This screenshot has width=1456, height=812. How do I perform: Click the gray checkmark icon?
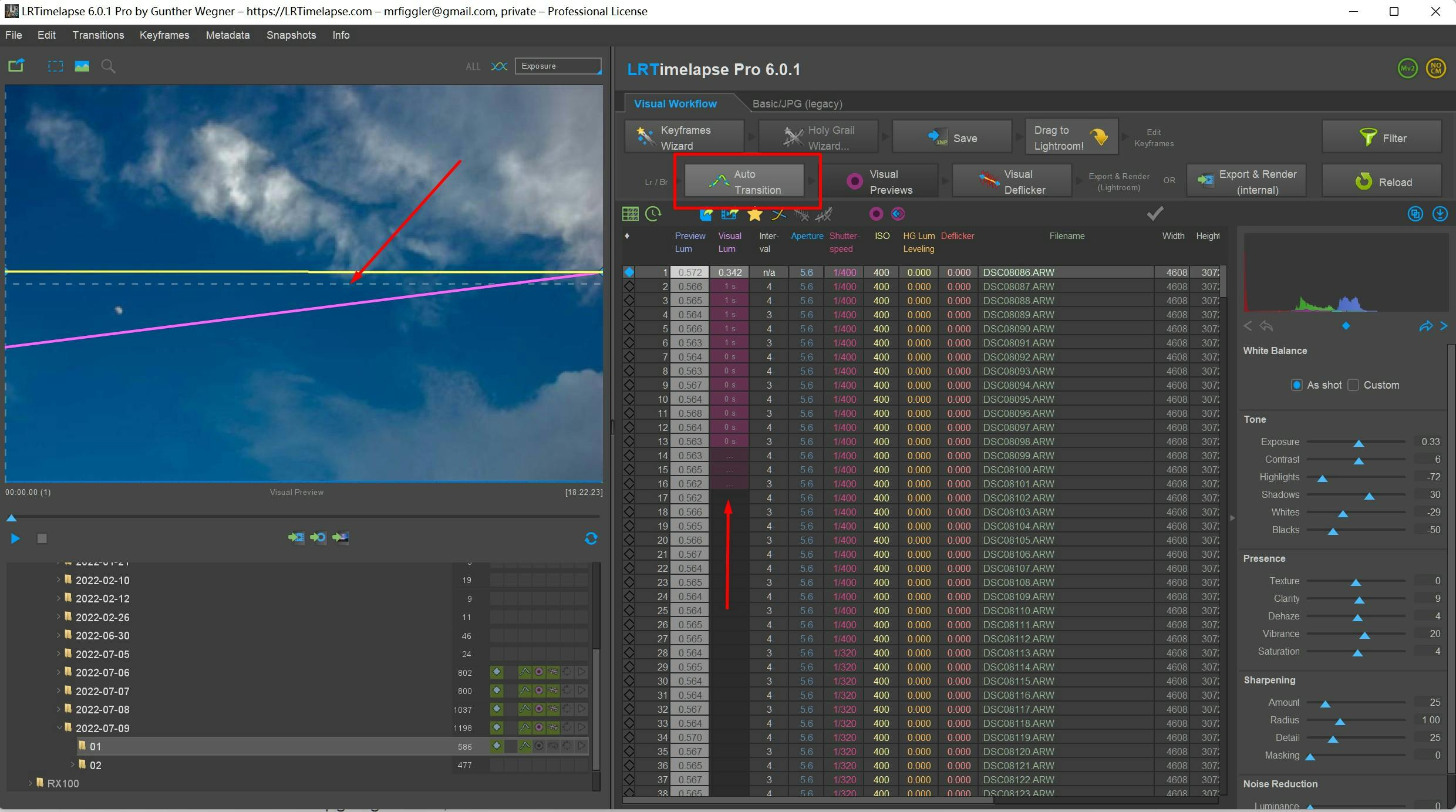tap(1155, 213)
